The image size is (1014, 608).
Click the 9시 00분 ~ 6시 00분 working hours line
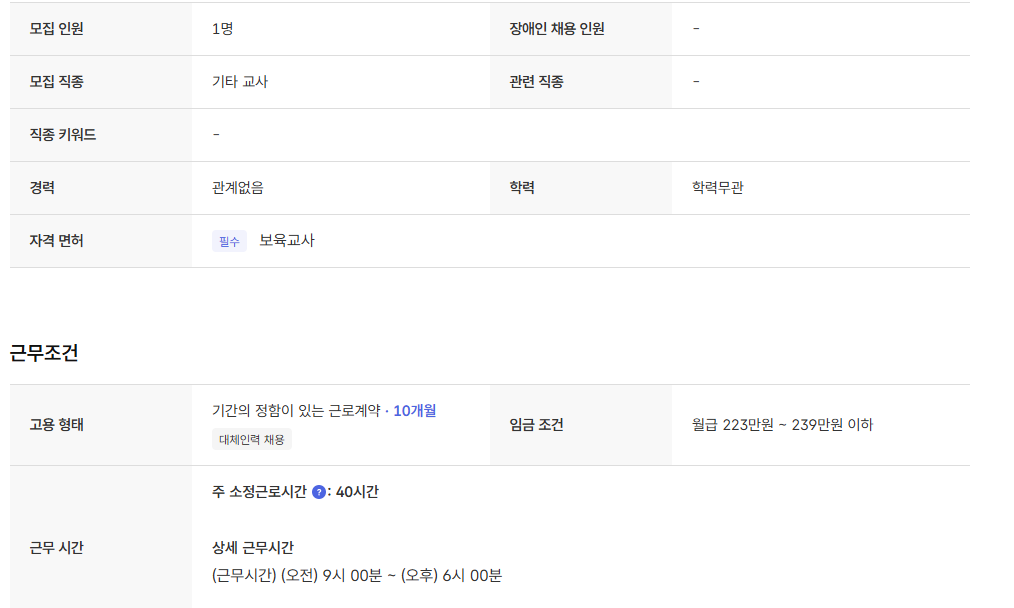(357, 575)
